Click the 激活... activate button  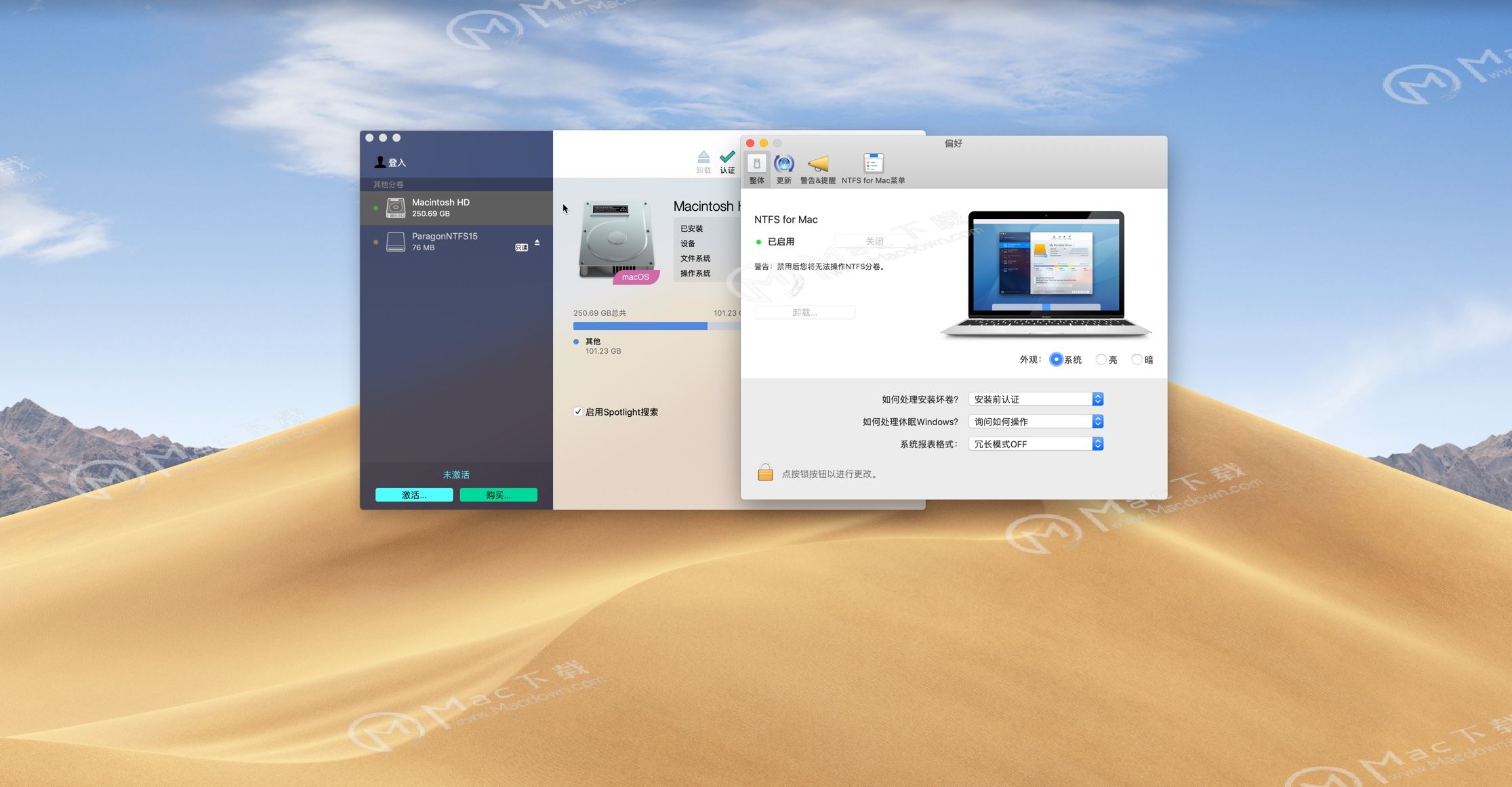(414, 495)
